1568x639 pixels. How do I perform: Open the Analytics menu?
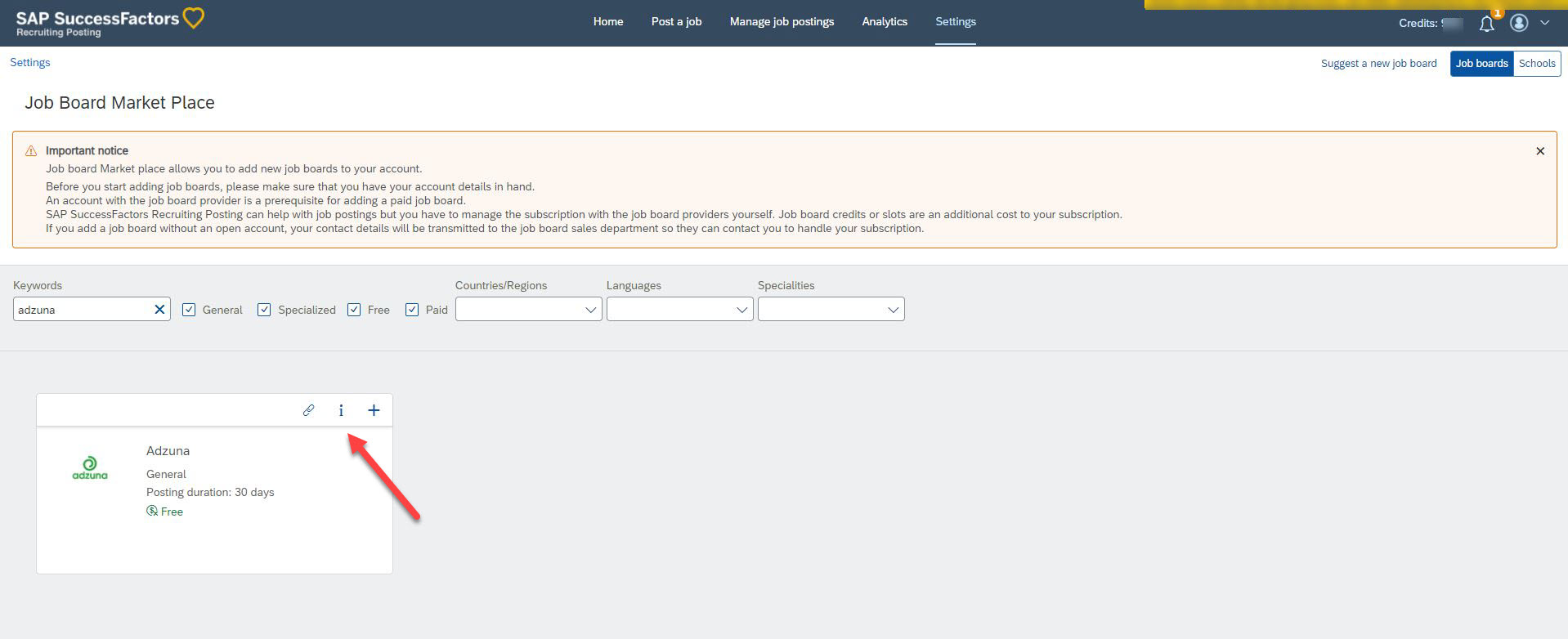[x=885, y=22]
